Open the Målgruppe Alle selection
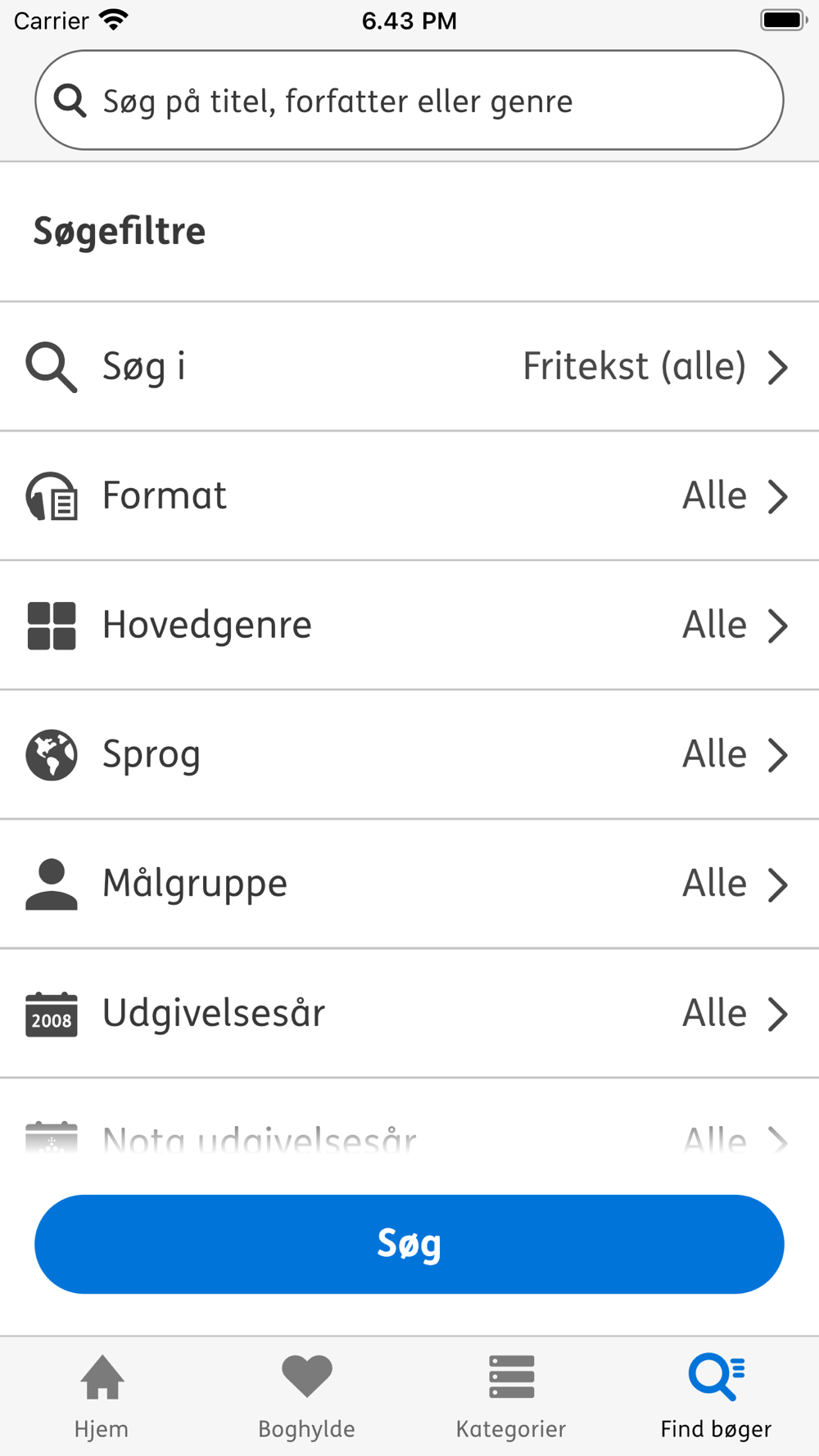This screenshot has height=1456, width=819. (715, 884)
